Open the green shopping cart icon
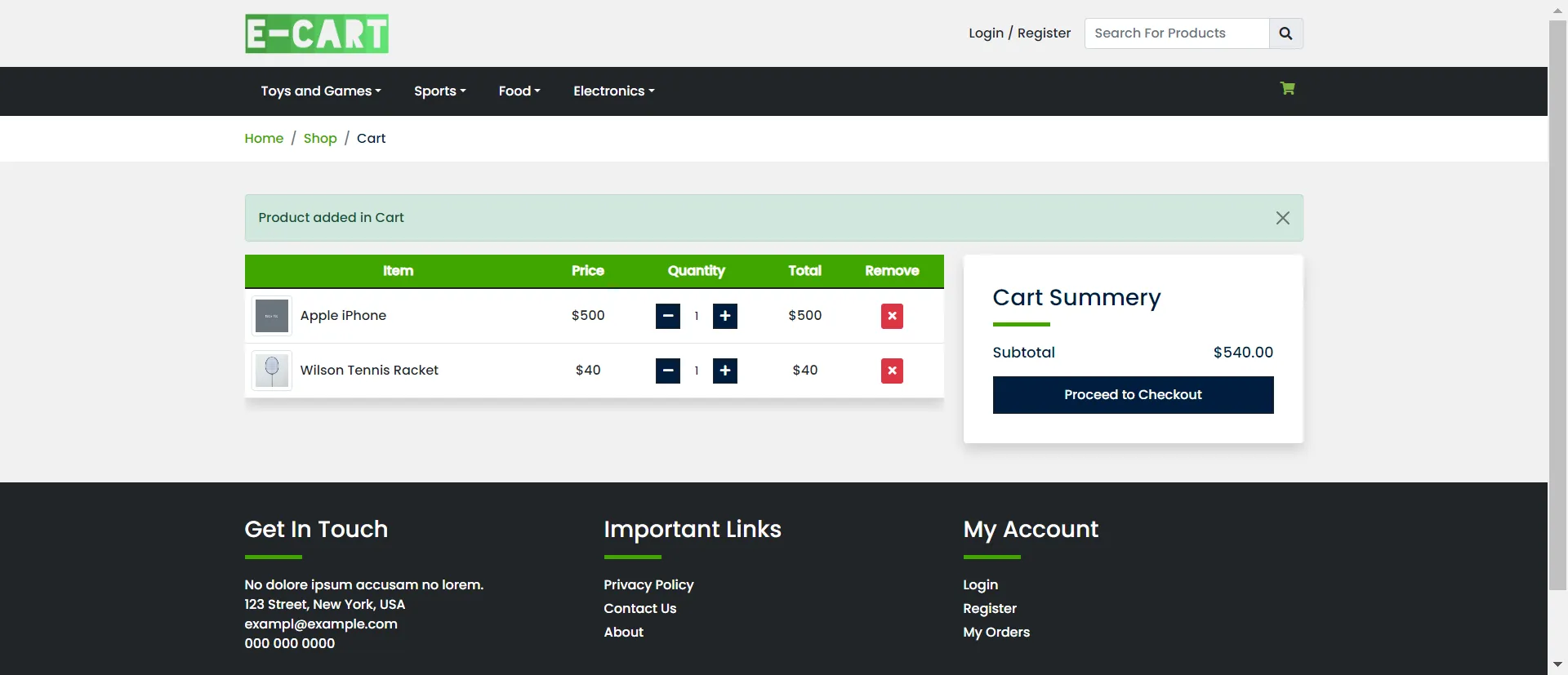 click(x=1287, y=89)
